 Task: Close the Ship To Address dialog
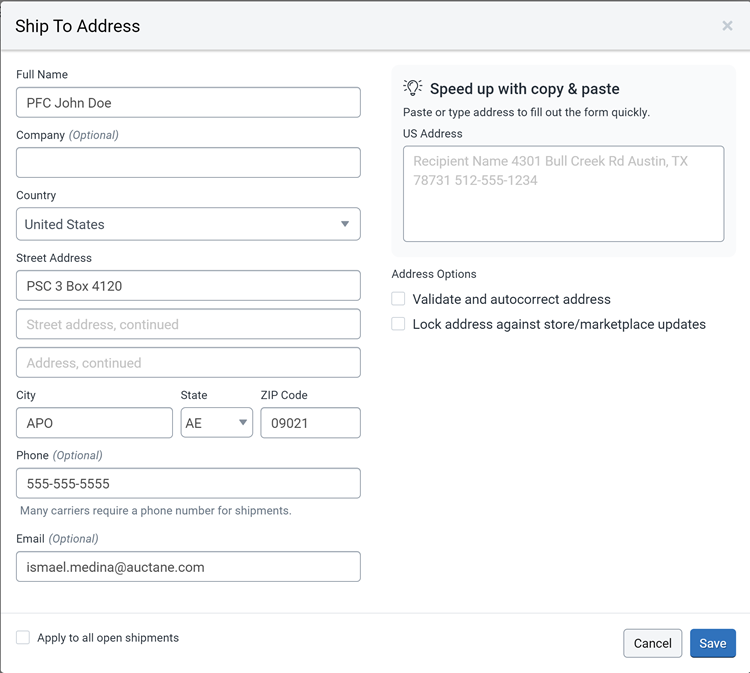(727, 26)
